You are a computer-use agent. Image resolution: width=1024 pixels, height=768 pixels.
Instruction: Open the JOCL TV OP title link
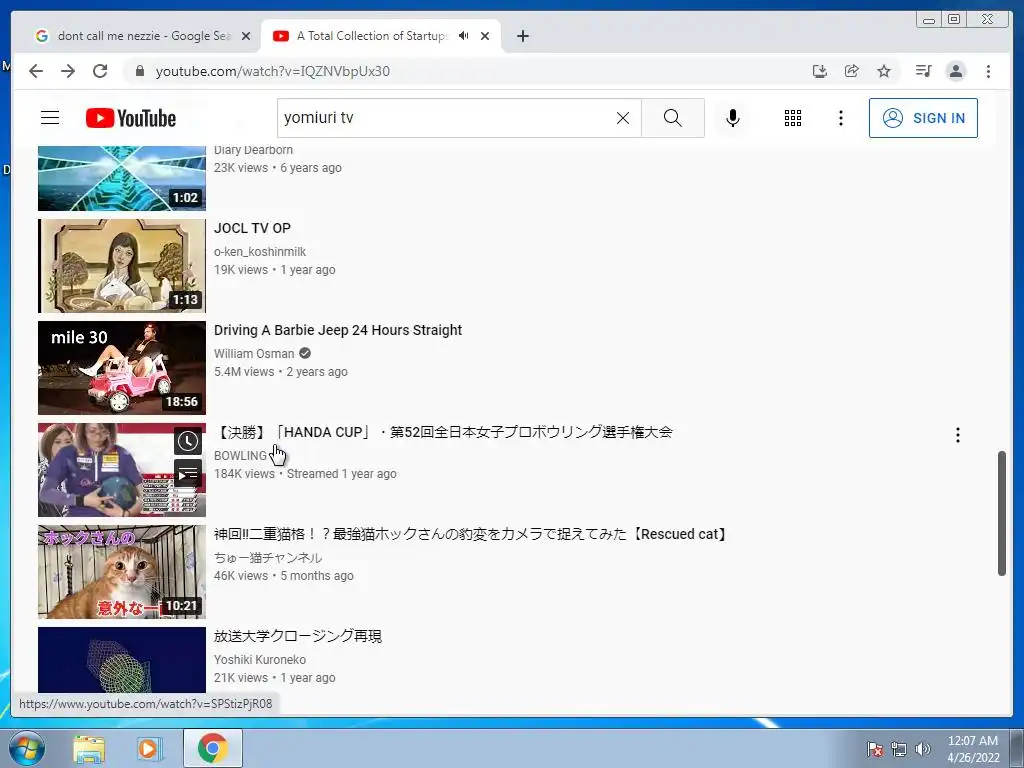click(x=252, y=229)
